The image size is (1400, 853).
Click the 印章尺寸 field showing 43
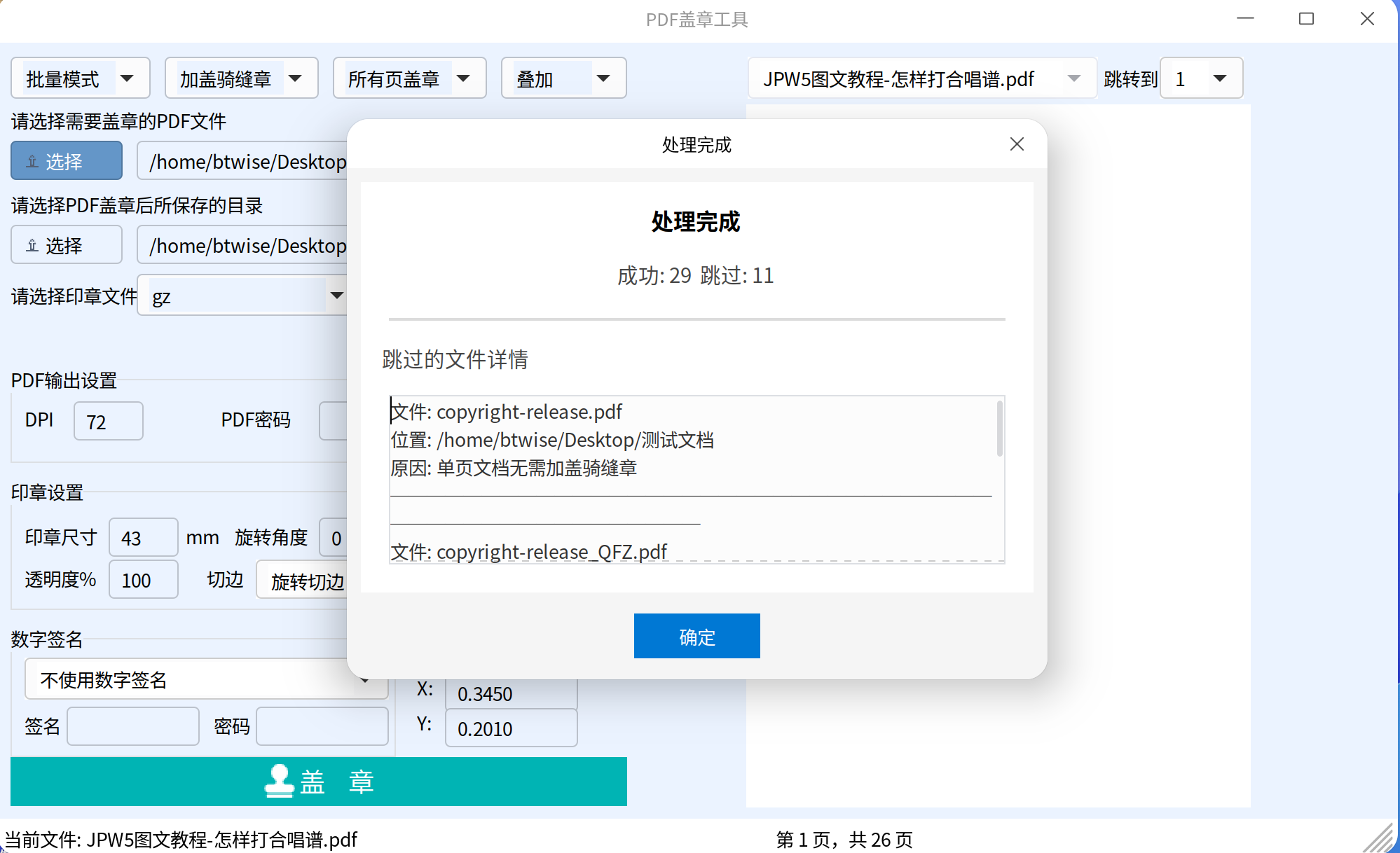click(144, 537)
